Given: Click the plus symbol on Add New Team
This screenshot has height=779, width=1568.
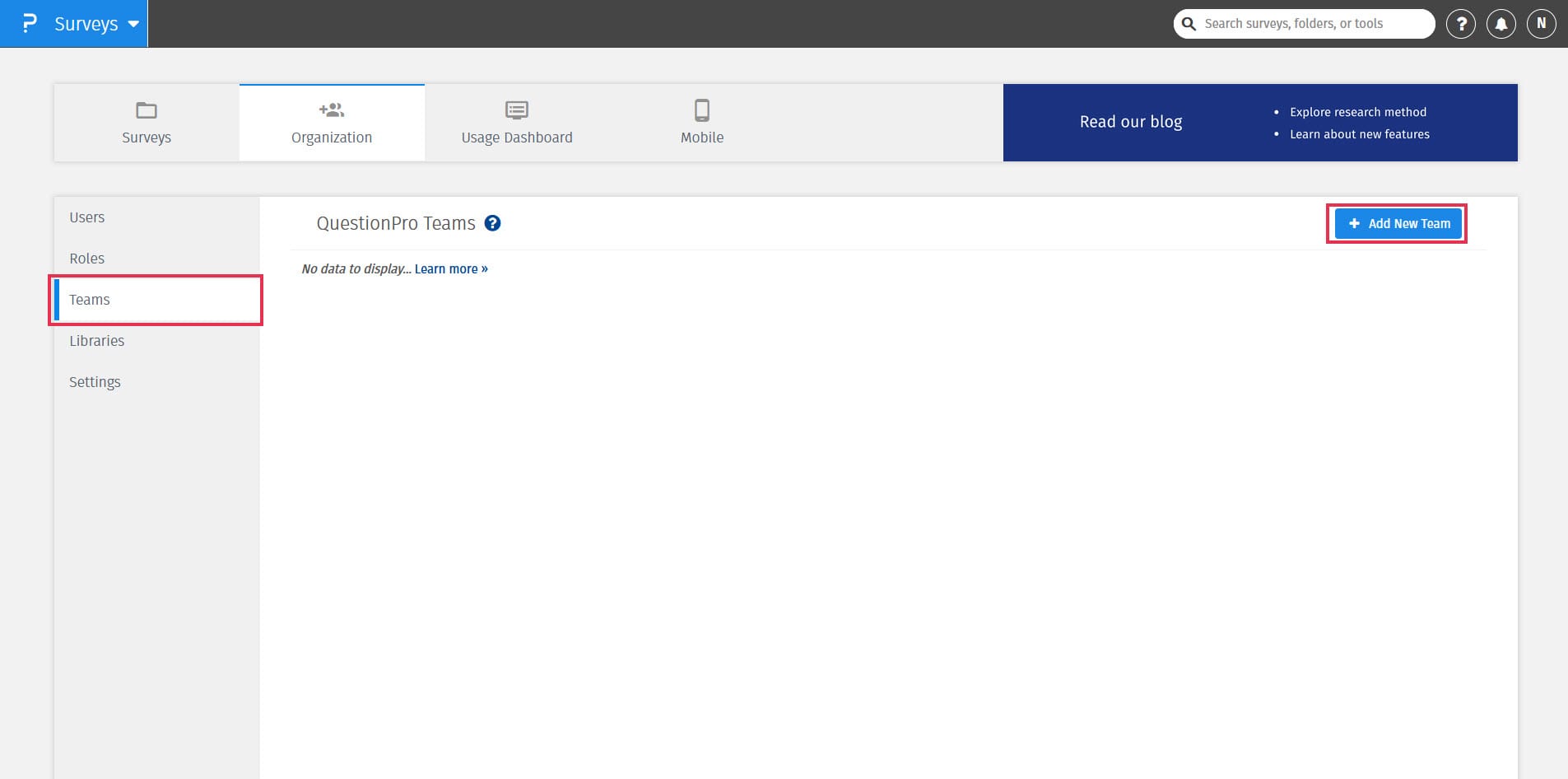Looking at the screenshot, I should (x=1354, y=223).
